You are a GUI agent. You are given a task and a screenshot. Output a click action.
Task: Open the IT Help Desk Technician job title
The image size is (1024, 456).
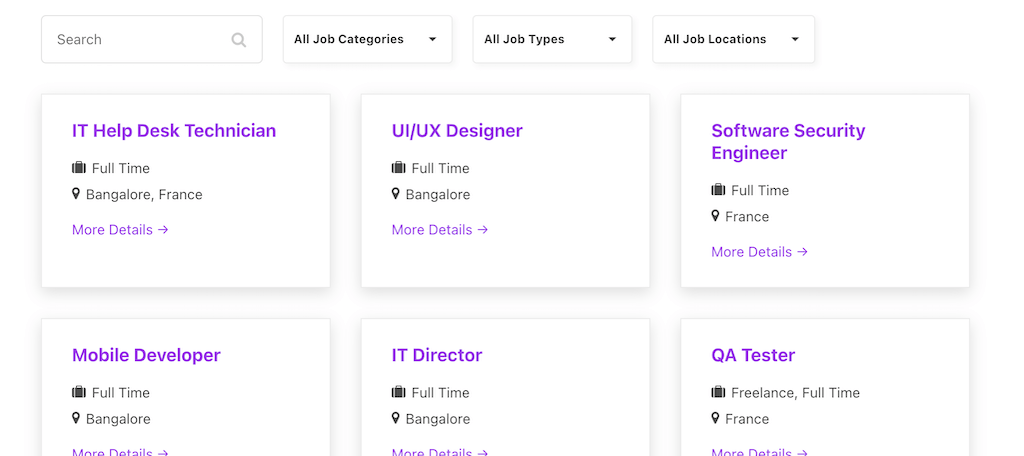174,131
